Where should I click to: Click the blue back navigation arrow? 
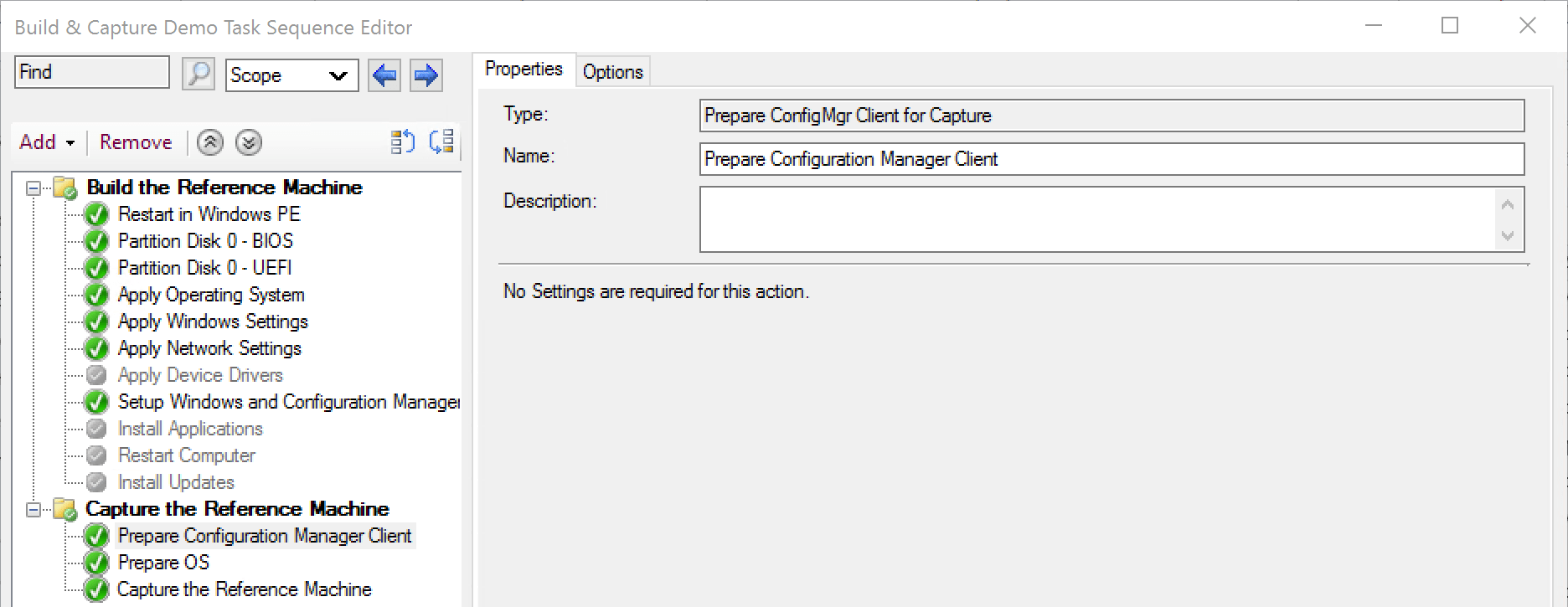384,75
